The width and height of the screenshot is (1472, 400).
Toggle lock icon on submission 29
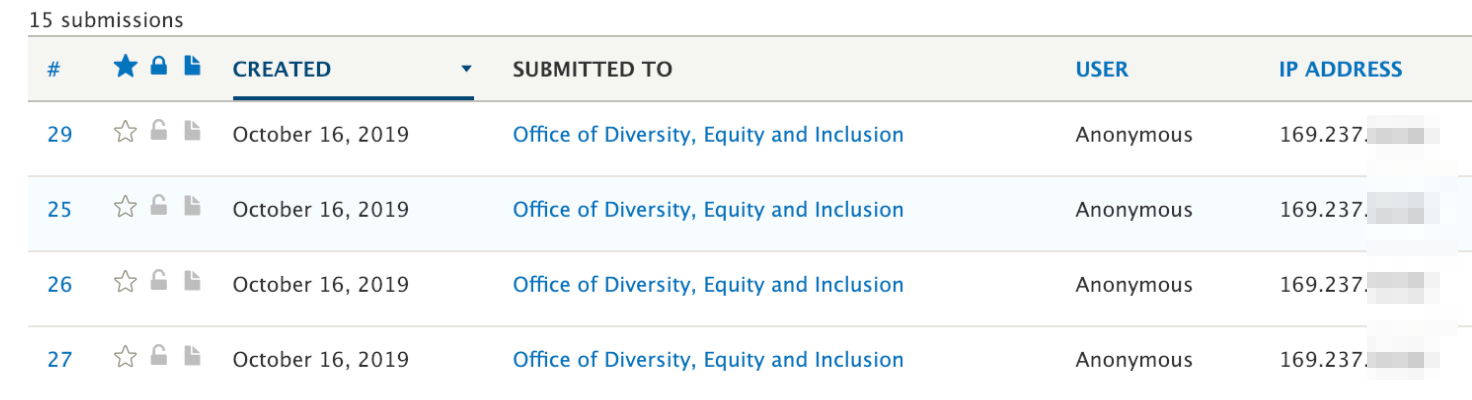click(x=158, y=131)
